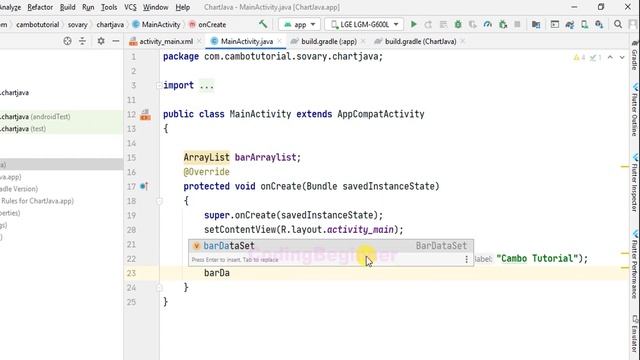Open the Refactor menu
640x360 pixels.
40,7
